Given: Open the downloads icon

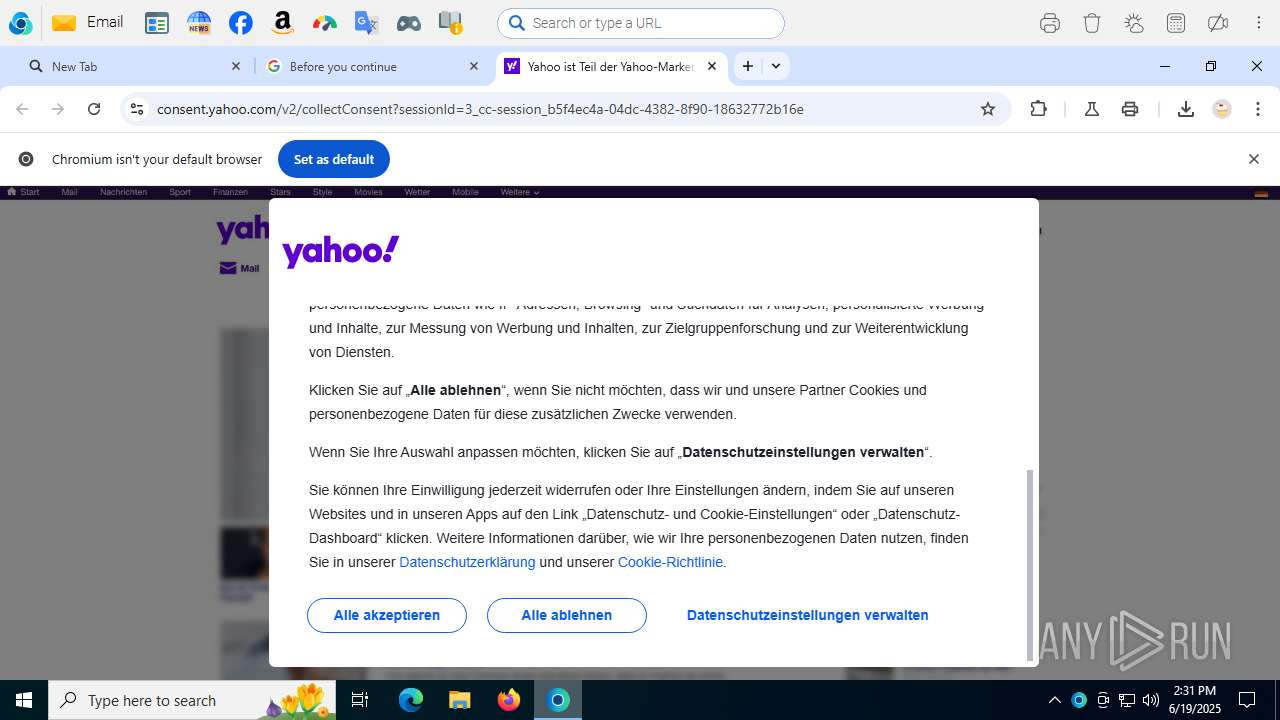Looking at the screenshot, I should click(1186, 109).
